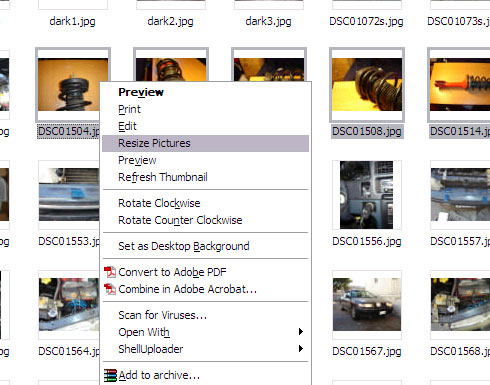
Task: Click the DSC01564 file name label
Action: pyautogui.click(x=69, y=351)
